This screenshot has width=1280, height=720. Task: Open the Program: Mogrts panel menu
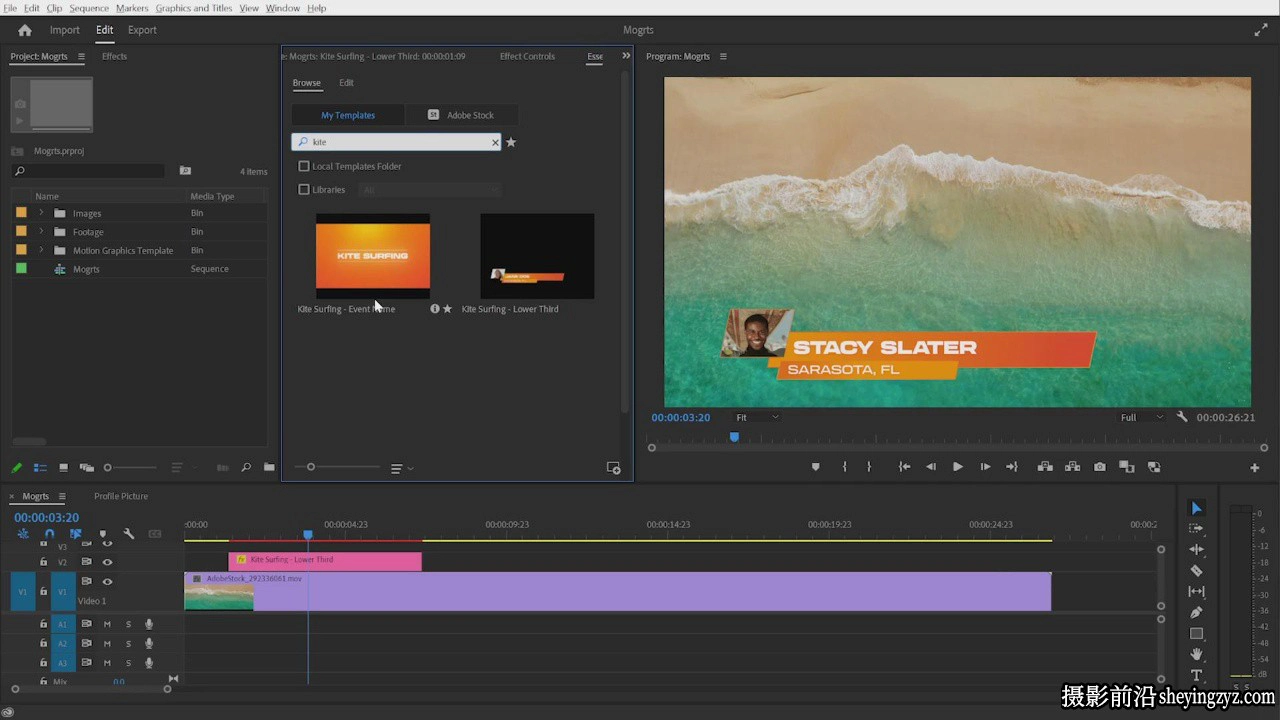coord(723,56)
